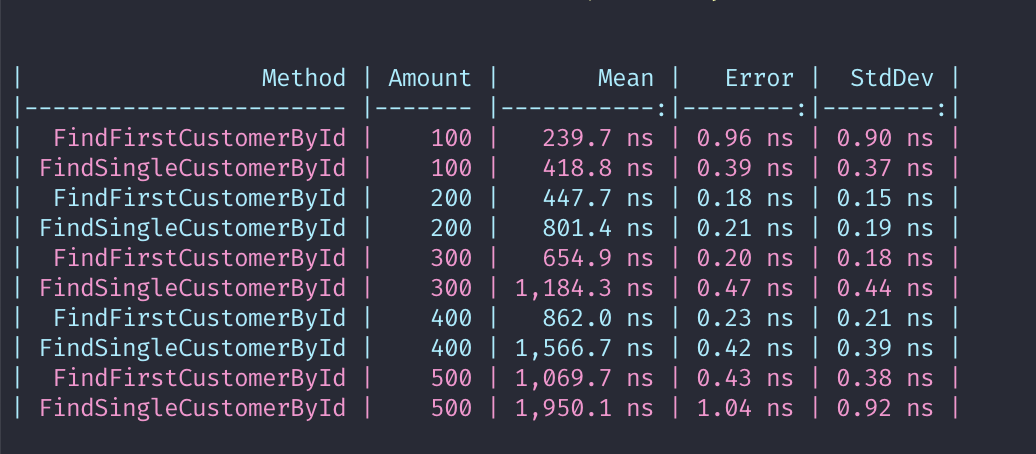
Task: Select the mean value 1,566.7 ns
Action: pos(584,348)
